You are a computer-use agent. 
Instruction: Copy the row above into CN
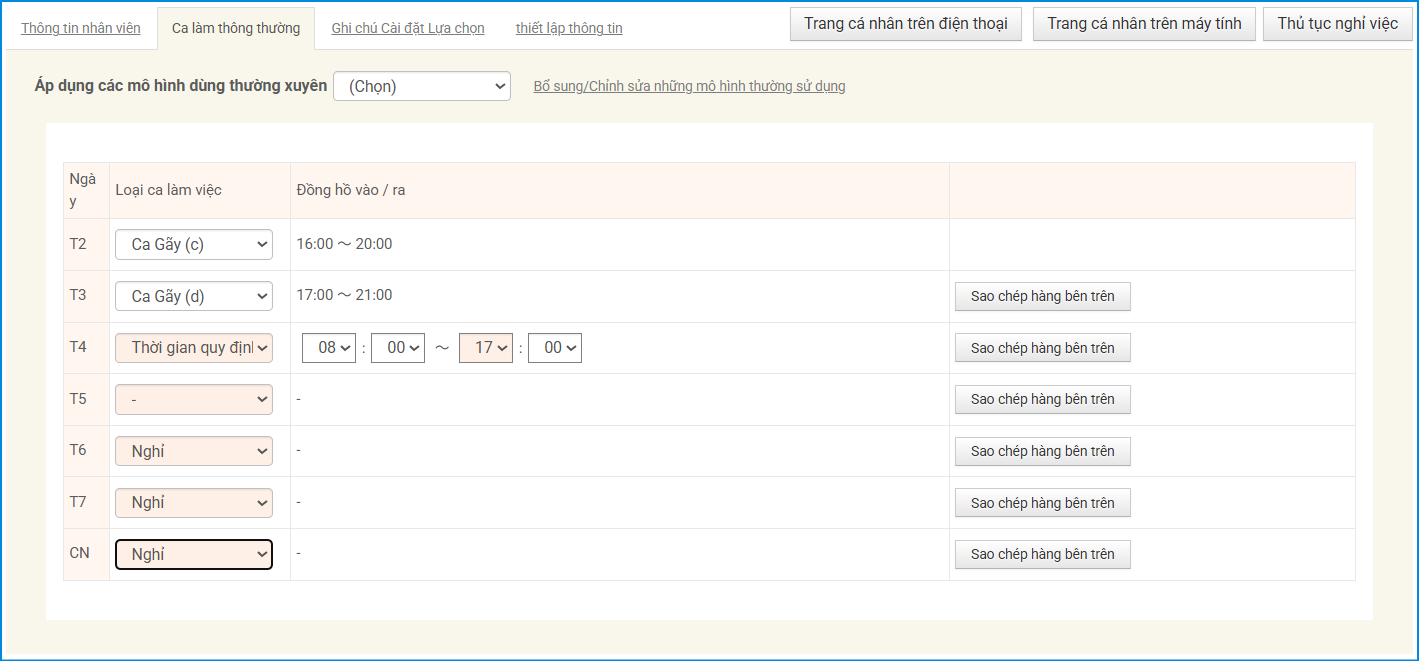1042,555
